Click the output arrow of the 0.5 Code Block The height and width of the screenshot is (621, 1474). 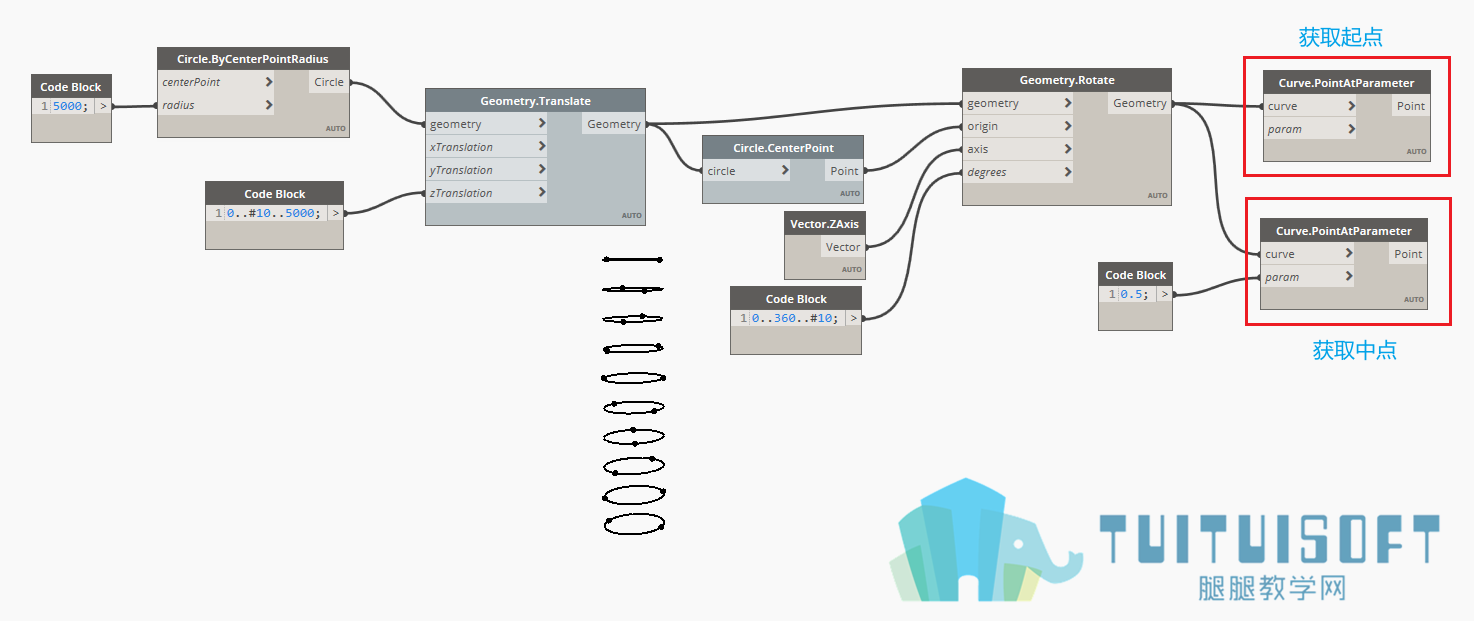[x=1164, y=294]
